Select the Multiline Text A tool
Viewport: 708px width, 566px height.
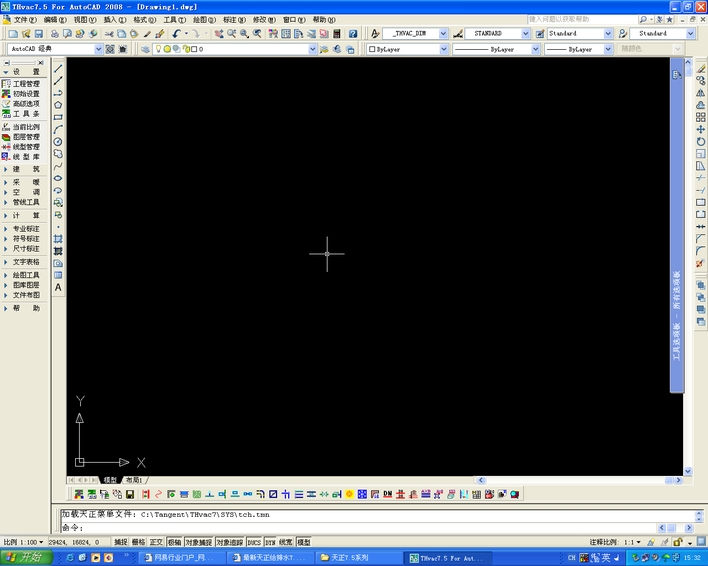click(58, 288)
